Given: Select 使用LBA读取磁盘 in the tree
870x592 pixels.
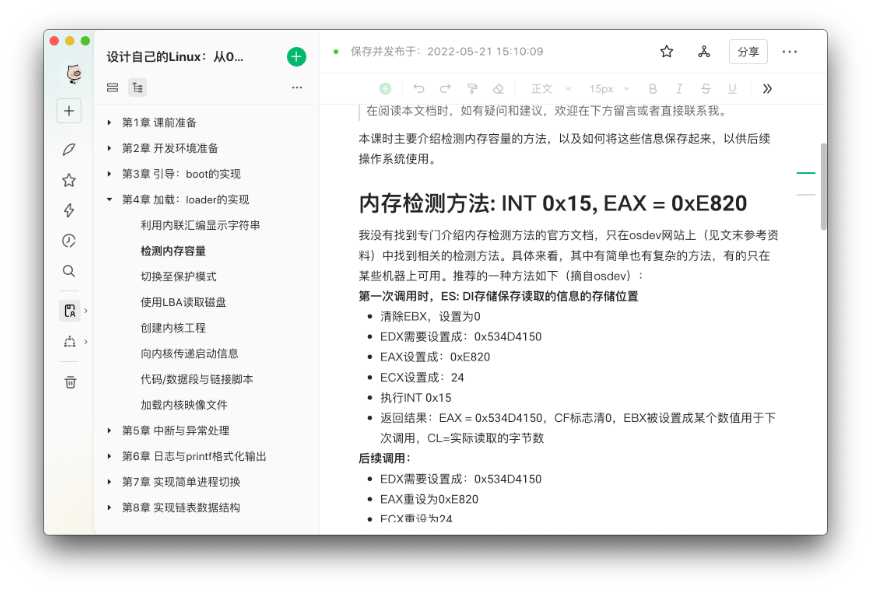Looking at the screenshot, I should [x=183, y=302].
